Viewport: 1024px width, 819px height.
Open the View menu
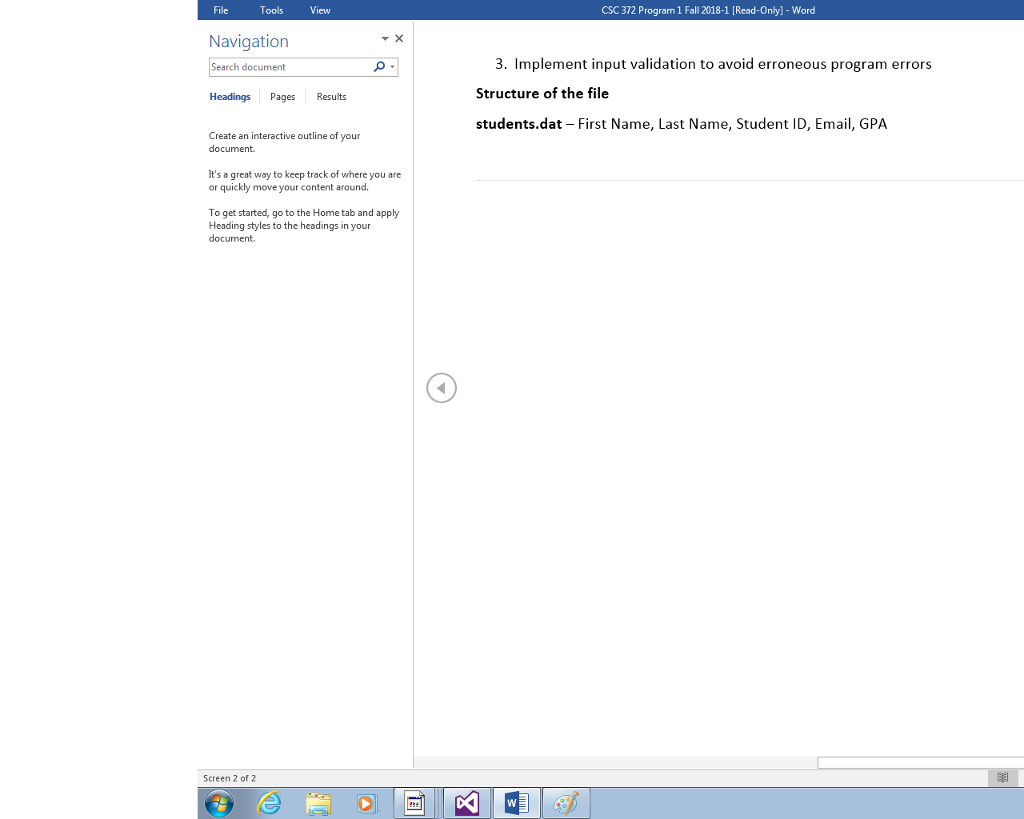click(x=320, y=10)
